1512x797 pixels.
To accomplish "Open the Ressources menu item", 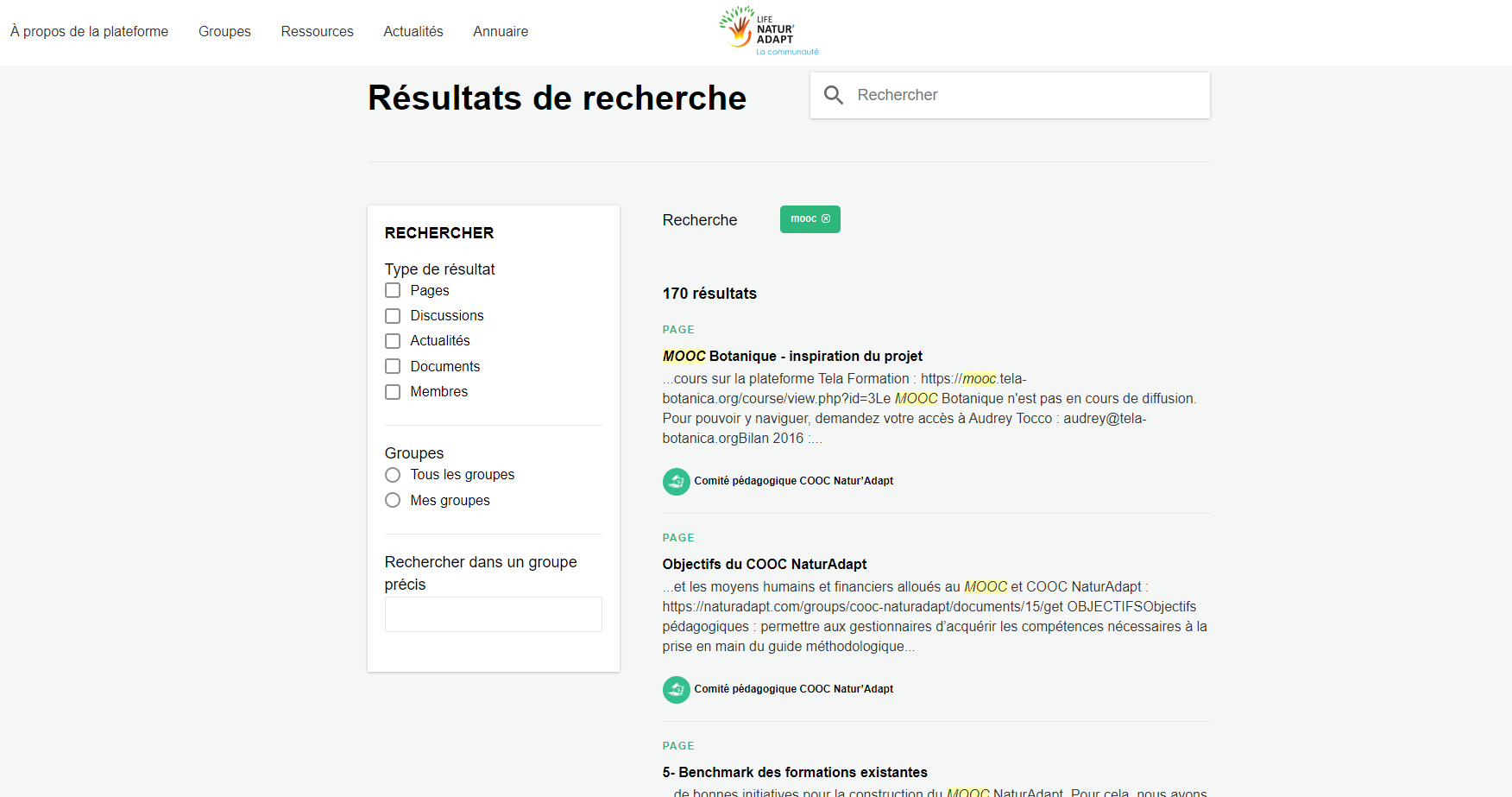I will [317, 32].
